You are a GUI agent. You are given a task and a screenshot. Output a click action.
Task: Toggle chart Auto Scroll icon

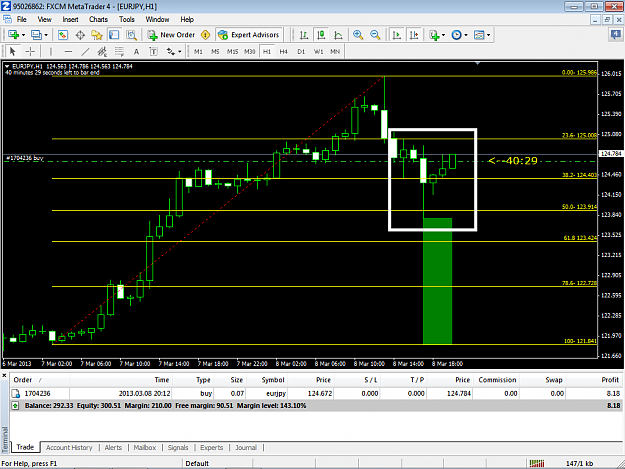pyautogui.click(x=396, y=35)
